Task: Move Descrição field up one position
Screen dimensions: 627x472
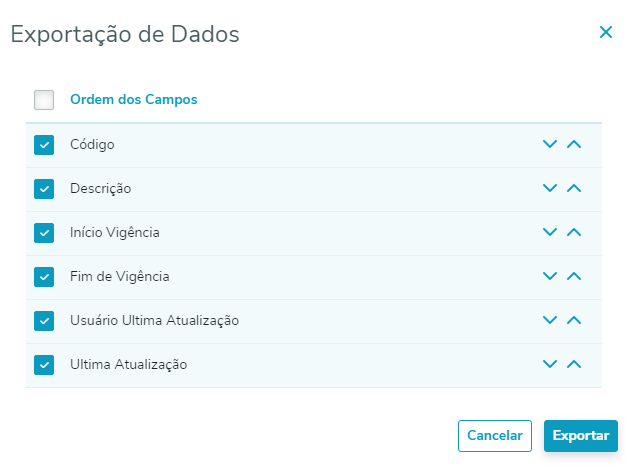Action: [574, 188]
